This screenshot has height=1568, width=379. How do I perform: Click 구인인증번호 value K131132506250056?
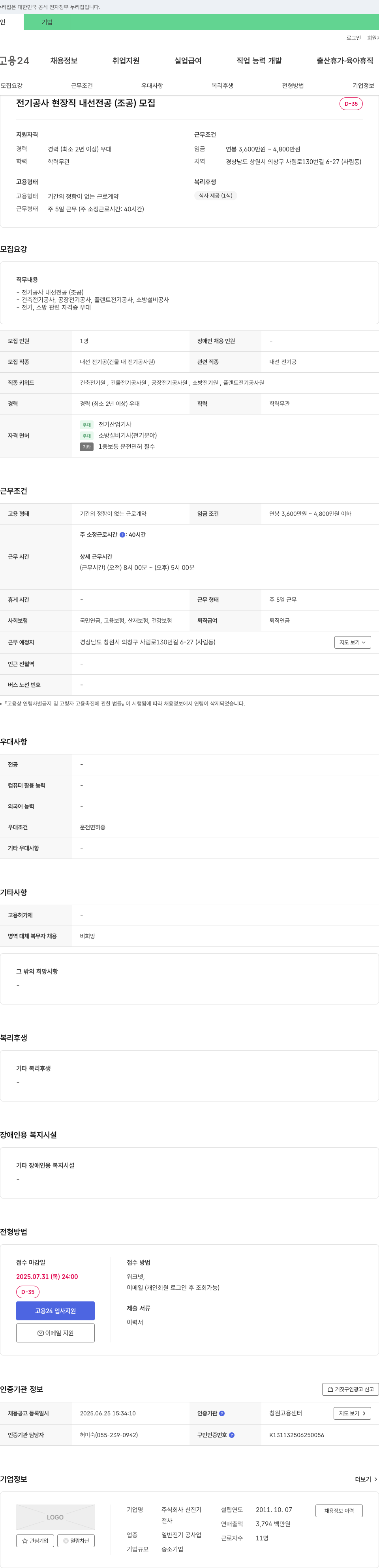[297, 1435]
